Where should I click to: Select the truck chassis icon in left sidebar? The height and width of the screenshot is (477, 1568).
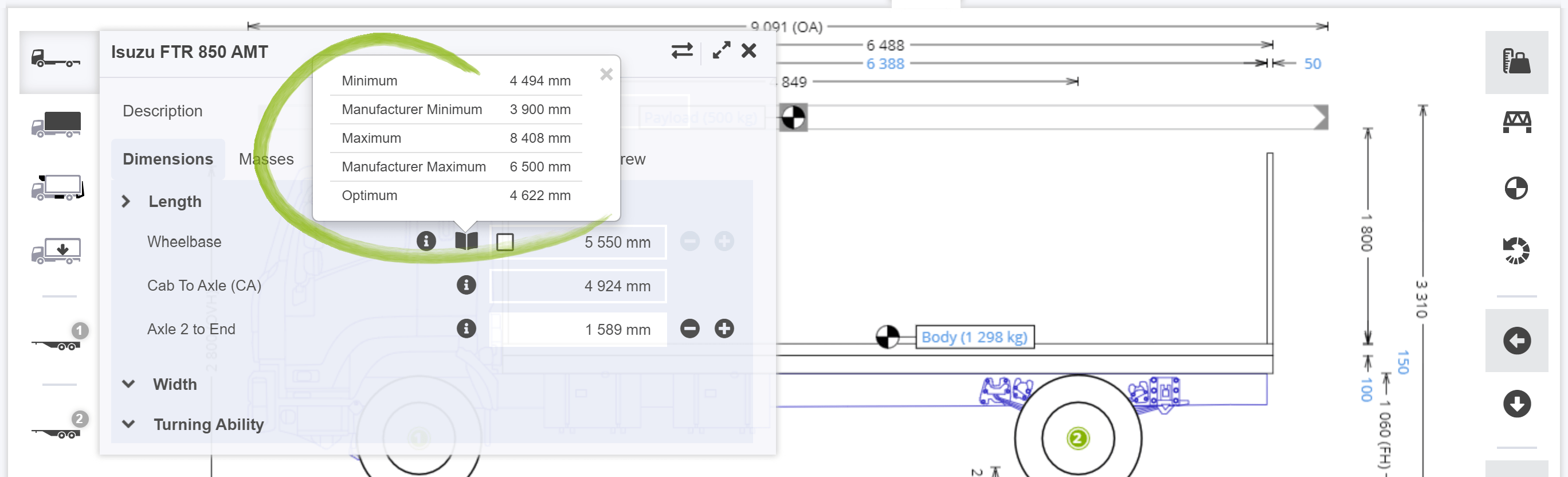56,59
